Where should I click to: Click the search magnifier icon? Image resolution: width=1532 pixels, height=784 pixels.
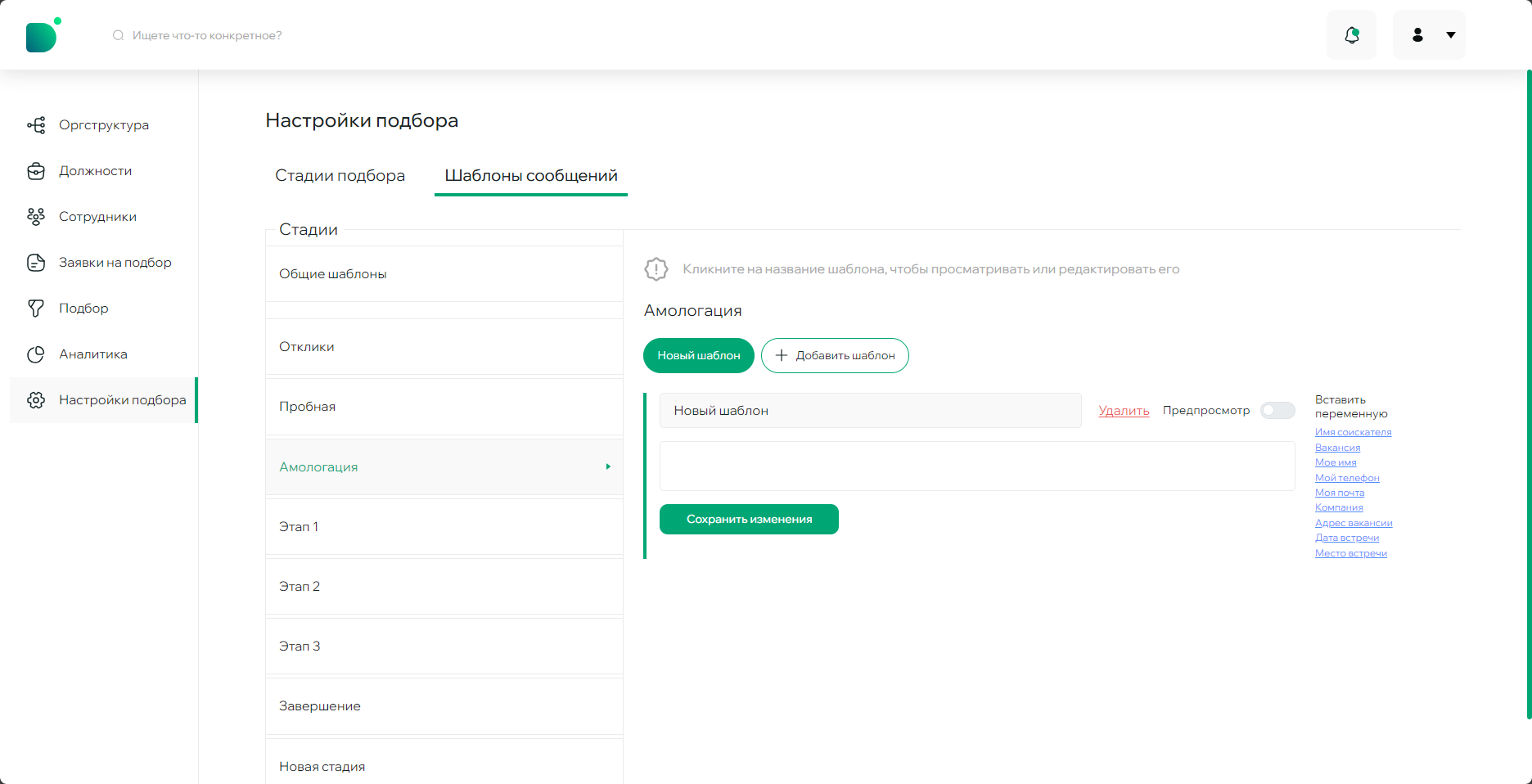(x=119, y=35)
